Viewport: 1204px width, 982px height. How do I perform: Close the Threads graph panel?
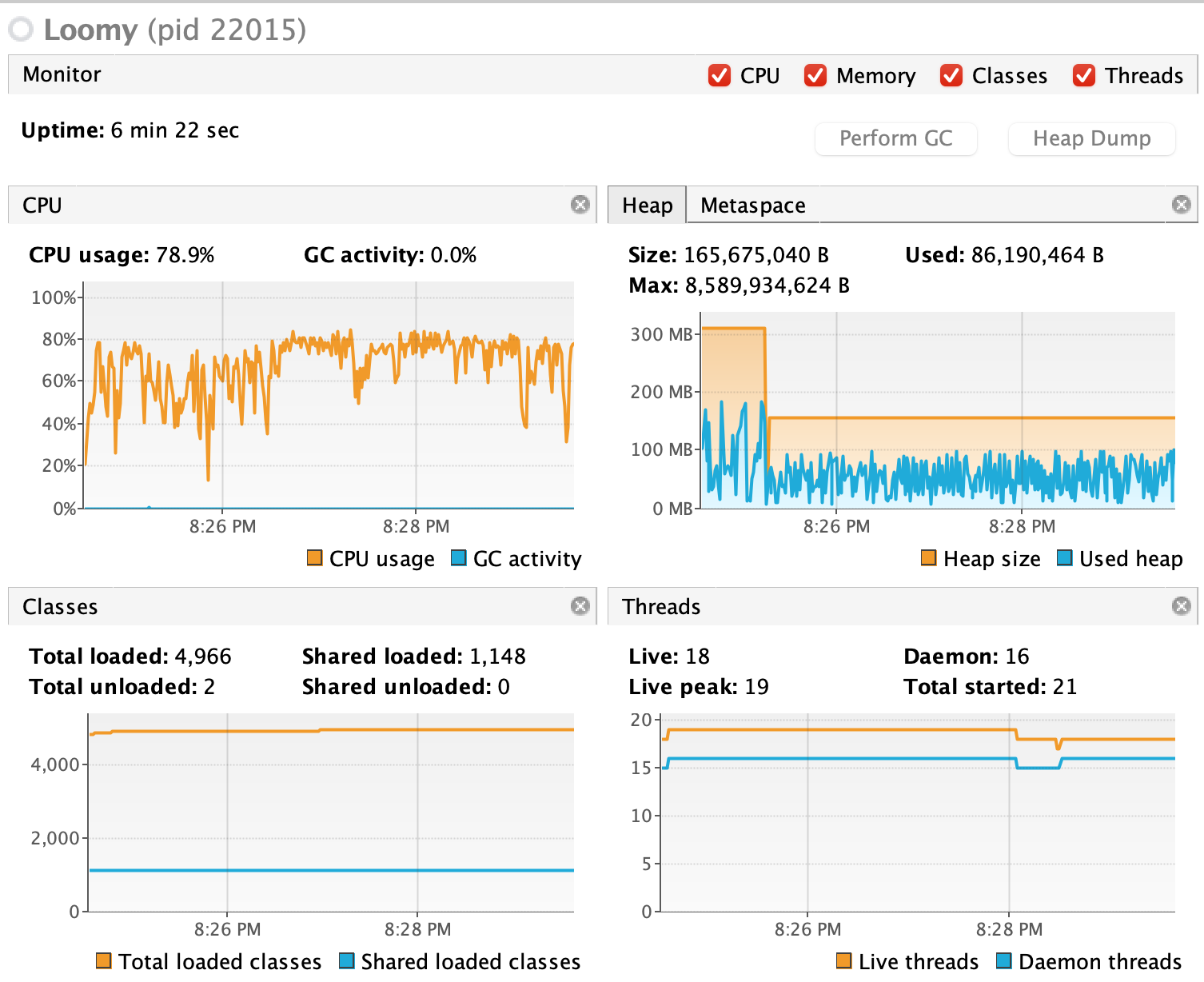(1181, 606)
